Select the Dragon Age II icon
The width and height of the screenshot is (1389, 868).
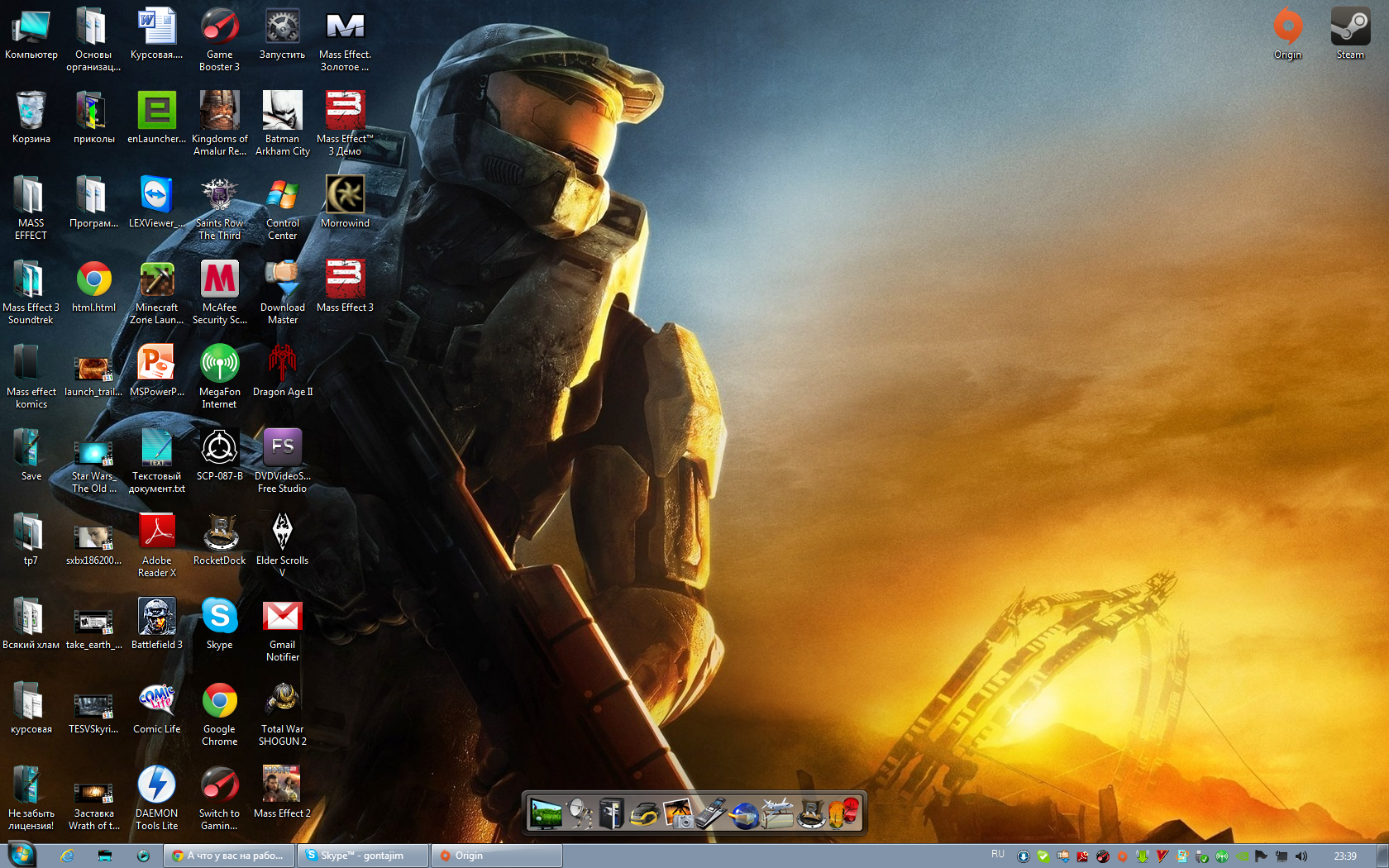click(x=283, y=370)
